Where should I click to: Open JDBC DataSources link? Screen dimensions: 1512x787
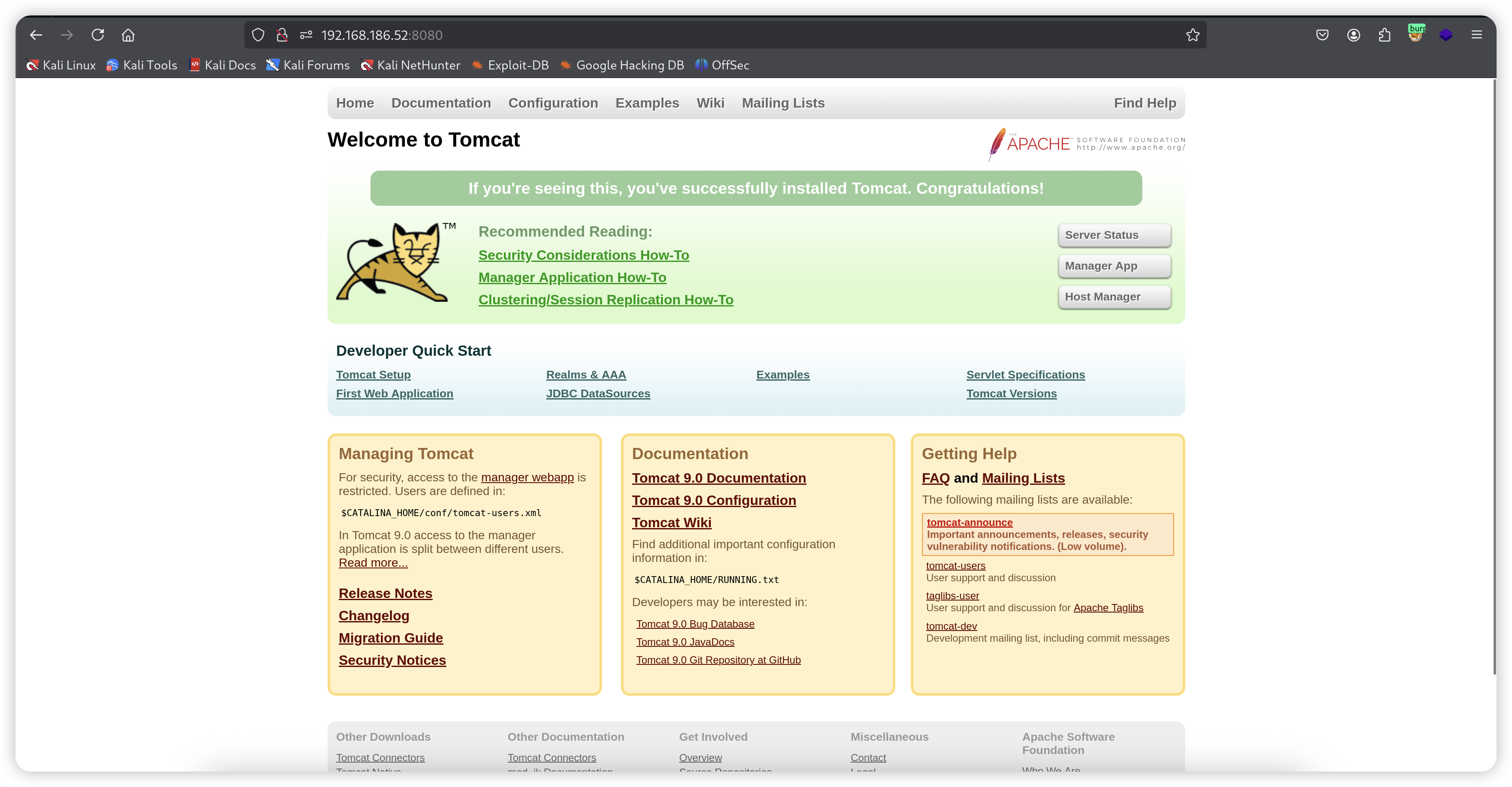[598, 394]
